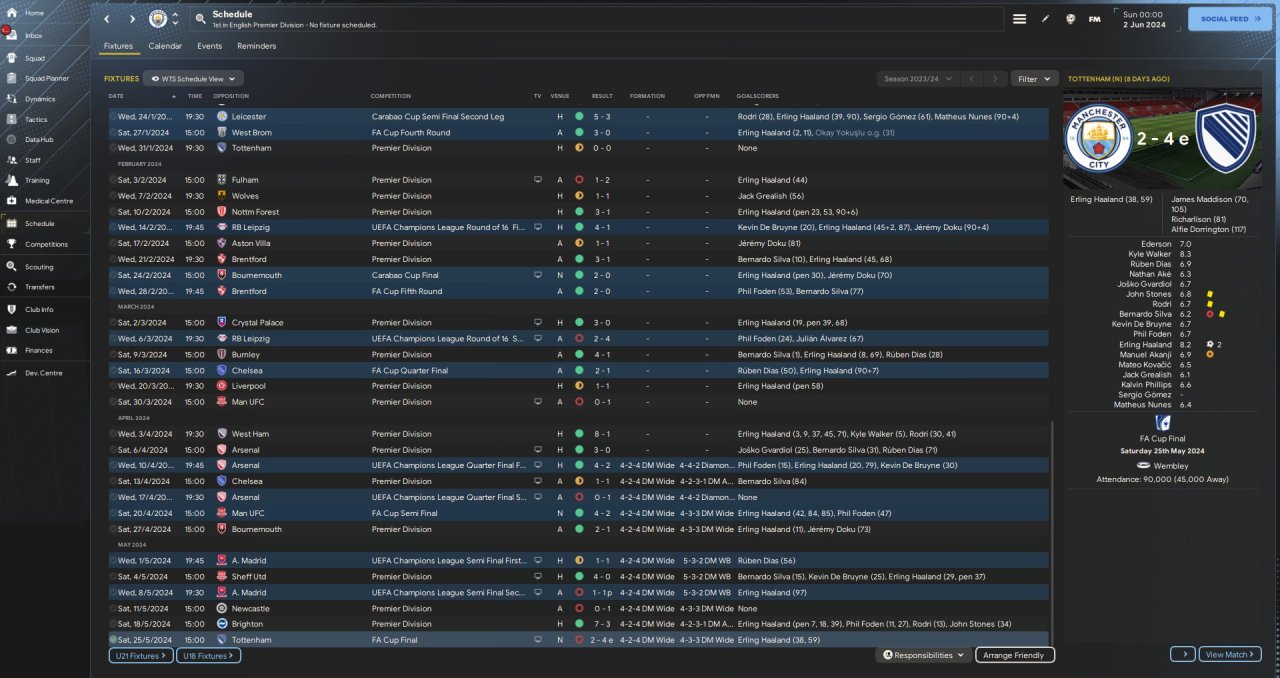Select the Fulham fixture row's circle marker
The height and width of the screenshot is (678, 1280).
coord(113,180)
